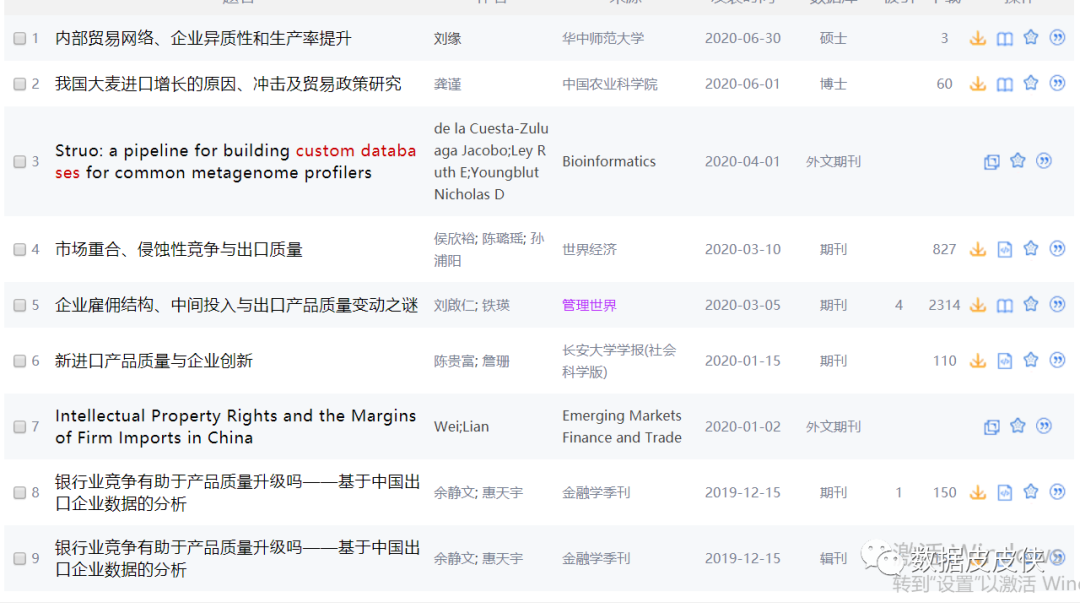Open HTML reading for 市场重合 article
Screen dimensions: 1080x608
tap(1005, 249)
